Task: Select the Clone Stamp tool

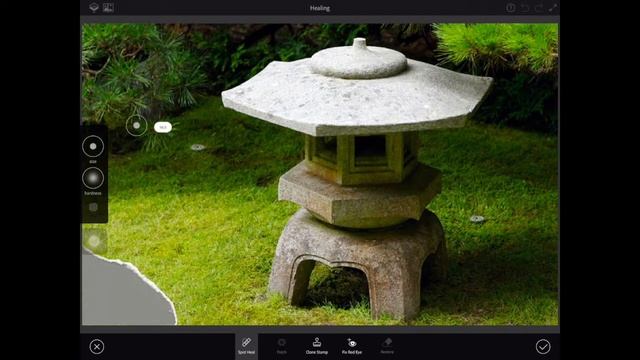Action: [x=317, y=346]
